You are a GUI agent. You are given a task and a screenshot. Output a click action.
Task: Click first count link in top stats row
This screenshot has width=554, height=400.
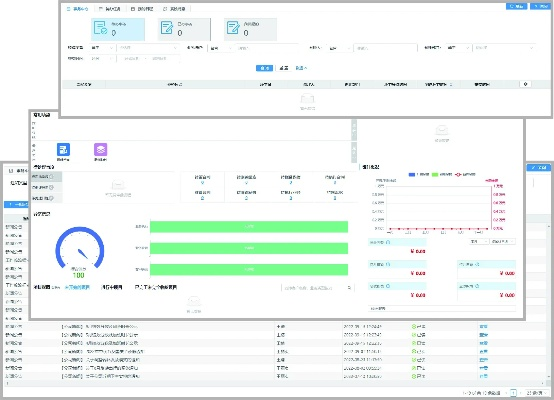tap(202, 183)
